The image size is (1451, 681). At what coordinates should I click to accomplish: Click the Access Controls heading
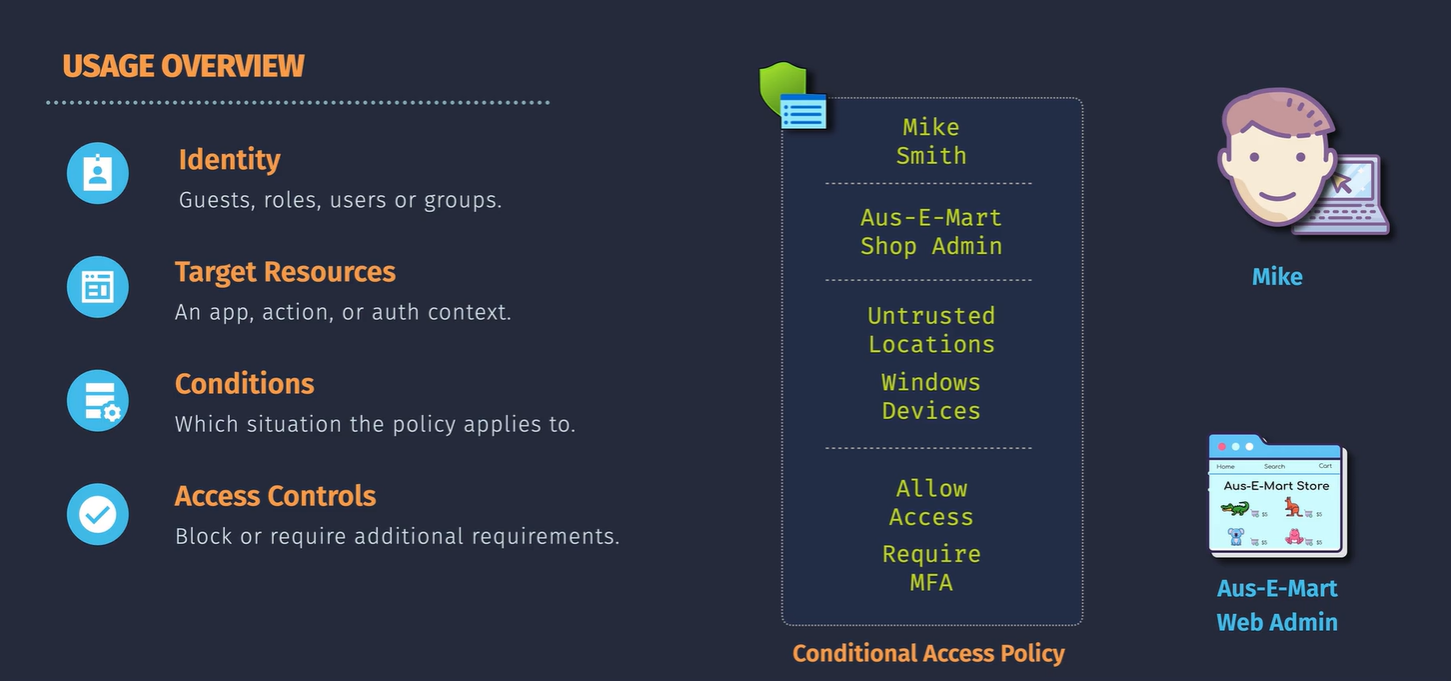click(275, 496)
